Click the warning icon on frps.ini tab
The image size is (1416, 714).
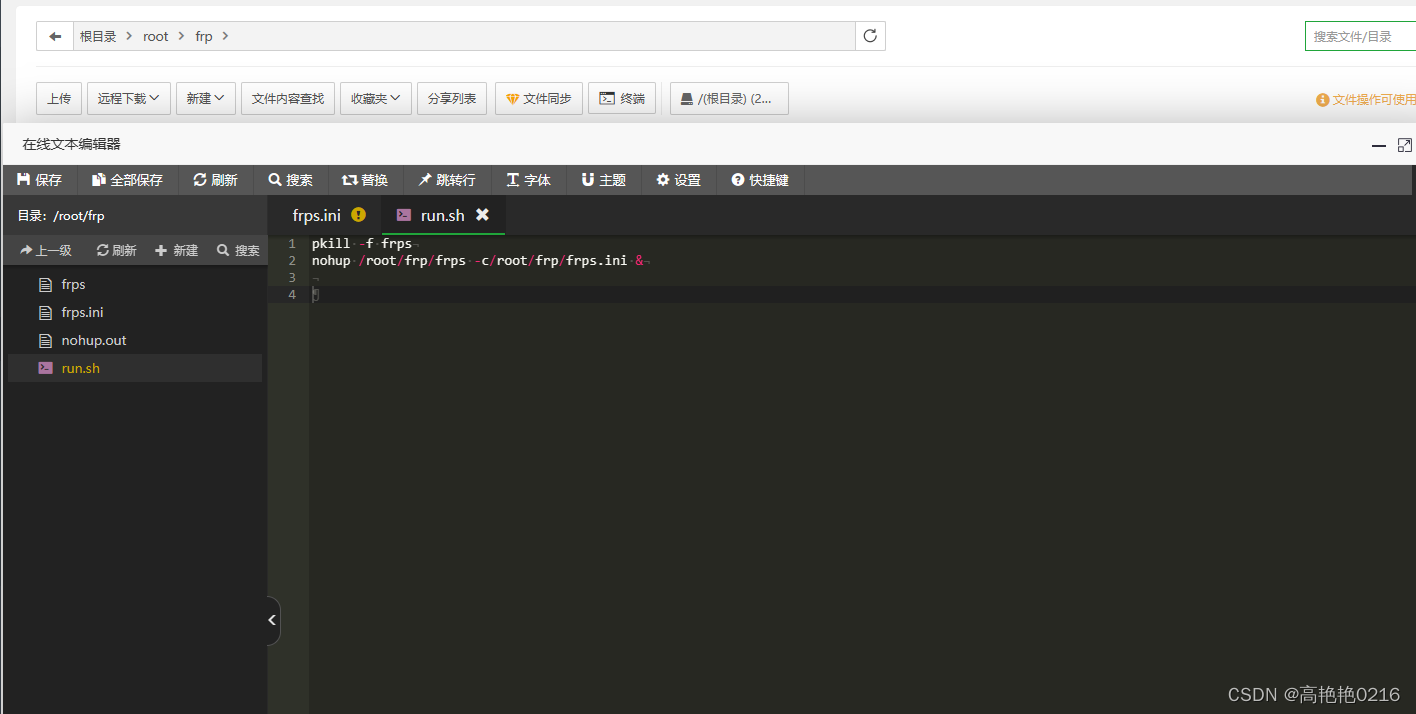358,214
